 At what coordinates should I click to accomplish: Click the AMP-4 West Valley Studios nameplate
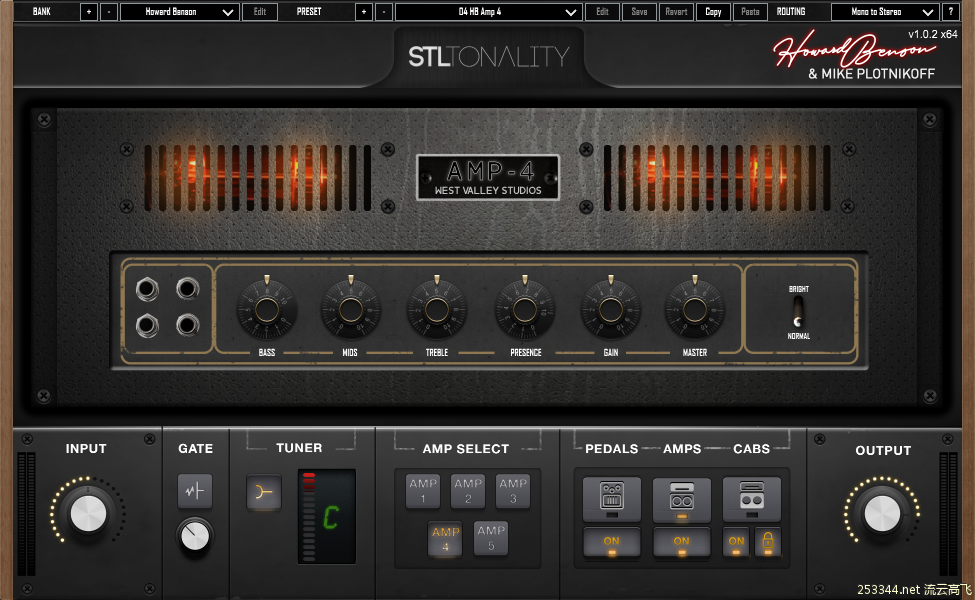tap(488, 177)
